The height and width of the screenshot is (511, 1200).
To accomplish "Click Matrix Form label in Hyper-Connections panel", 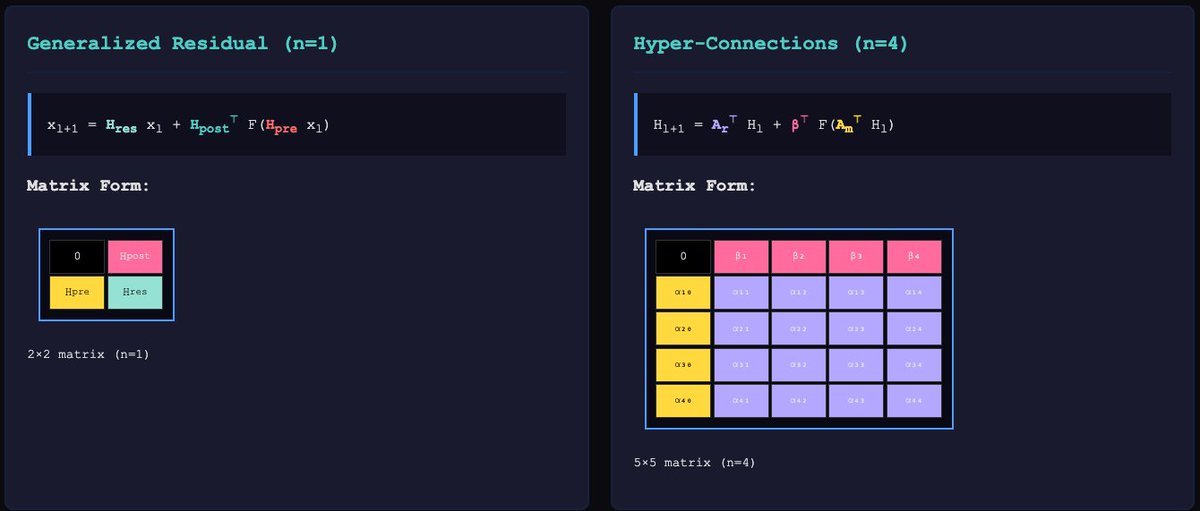I will point(695,185).
